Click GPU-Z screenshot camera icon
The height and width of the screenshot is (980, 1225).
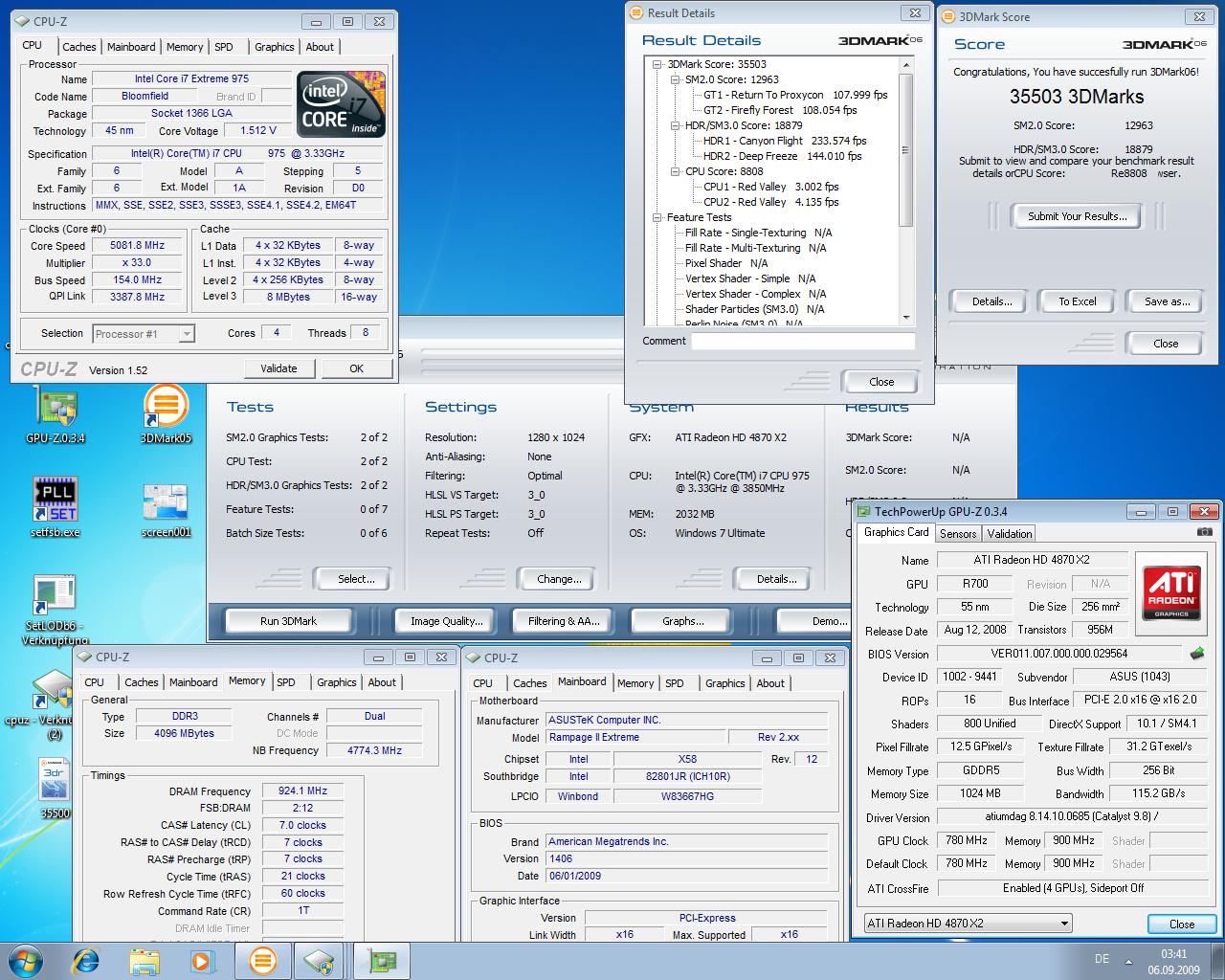tap(1205, 532)
